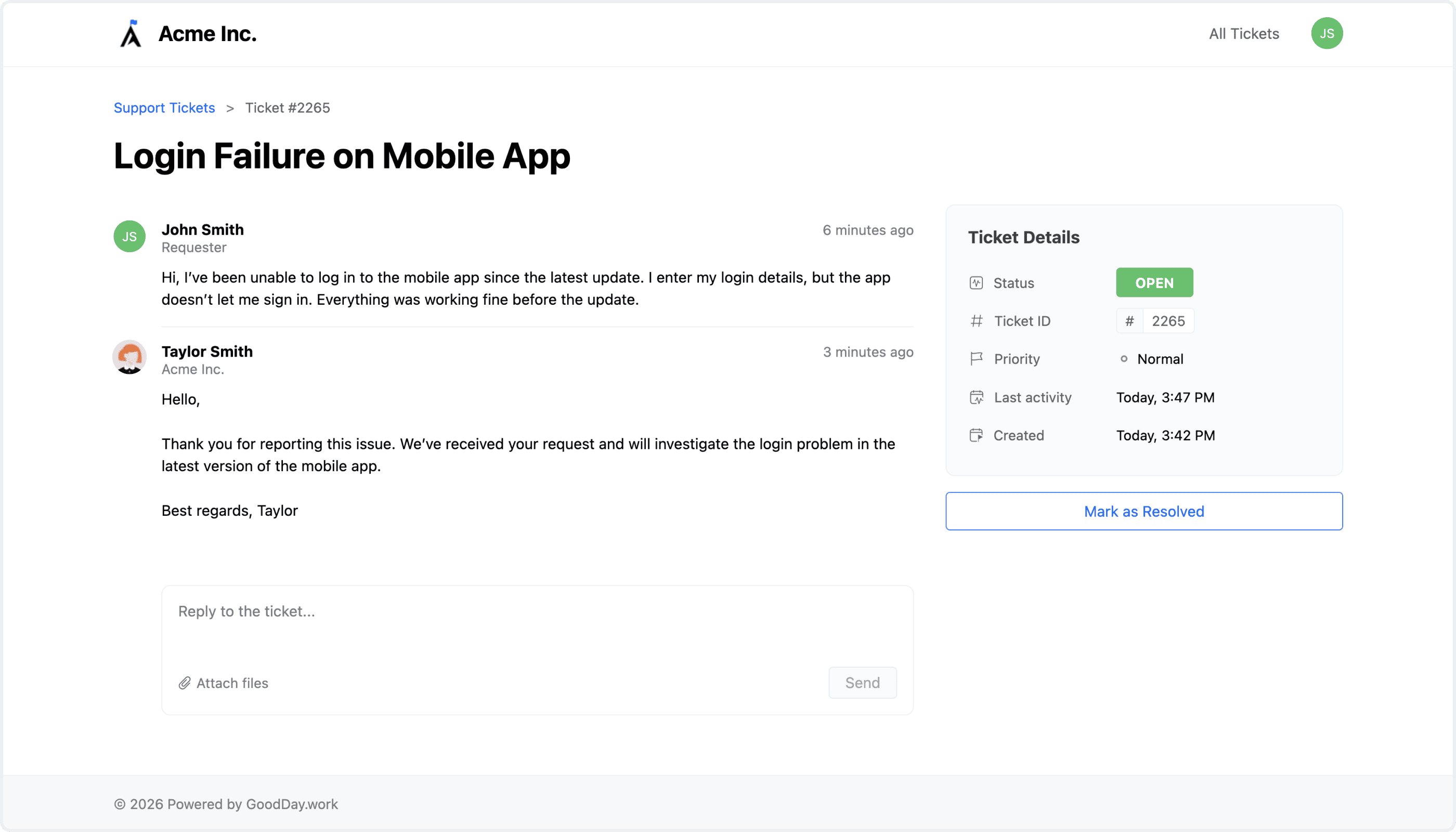The width and height of the screenshot is (1456, 832).
Task: Click the Created label
Action: coord(1018,435)
